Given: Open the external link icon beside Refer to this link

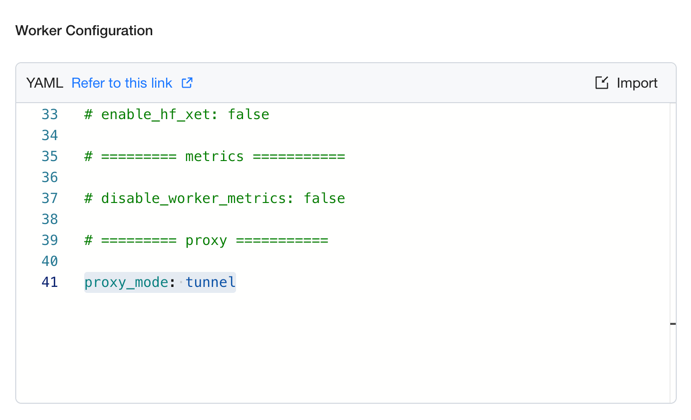Looking at the screenshot, I should click(187, 83).
